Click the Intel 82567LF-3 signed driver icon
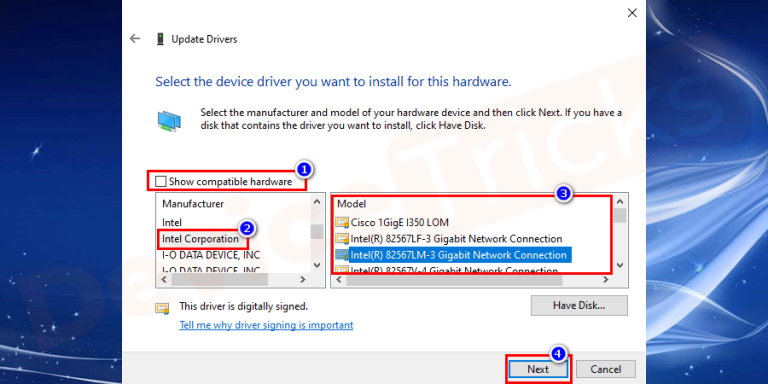Image resolution: width=768 pixels, height=384 pixels. (x=341, y=239)
